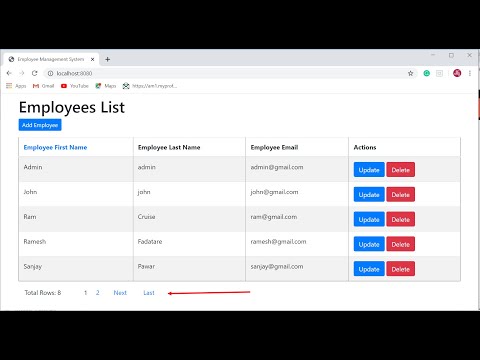Close the Employee Management System tab
The height and width of the screenshot is (360, 480).
(93, 59)
